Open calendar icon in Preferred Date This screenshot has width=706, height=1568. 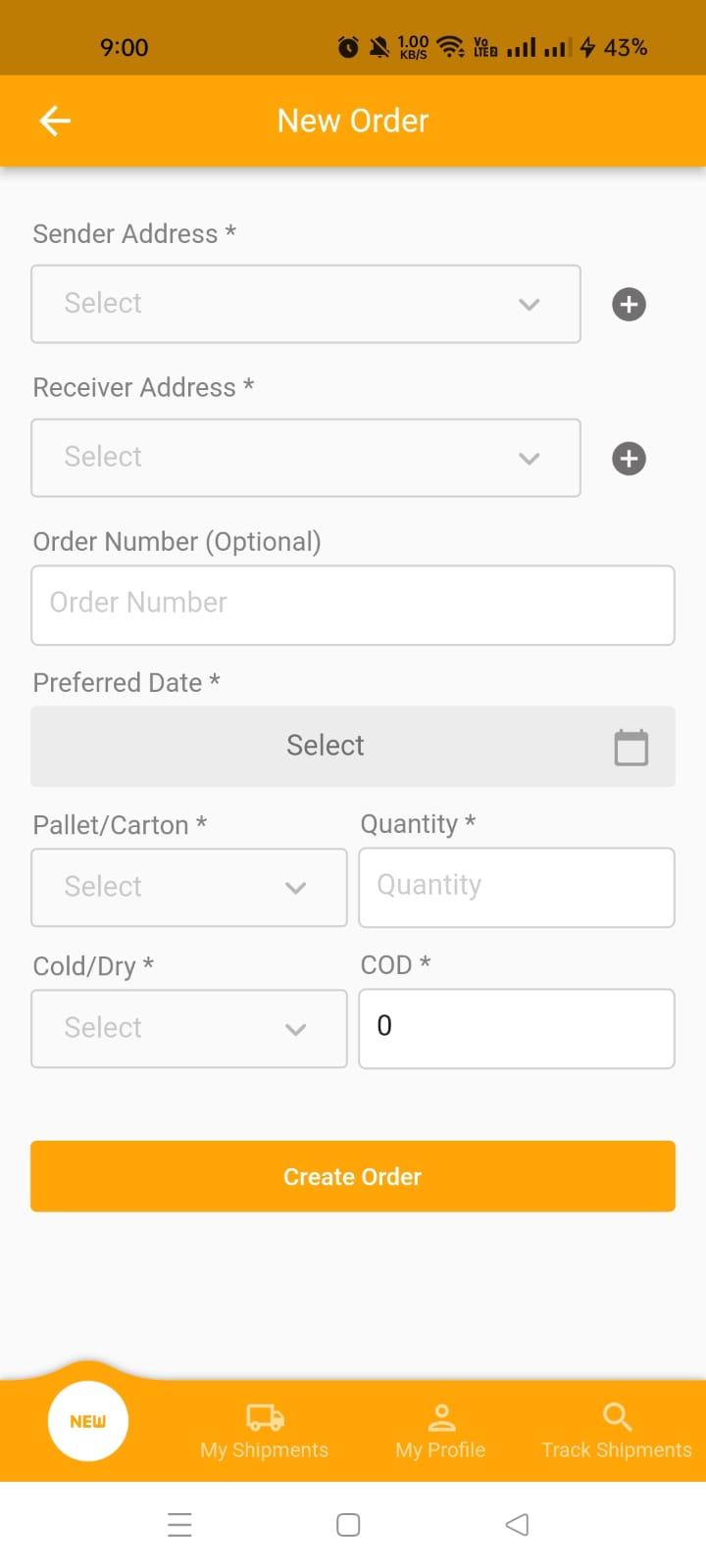(x=630, y=747)
